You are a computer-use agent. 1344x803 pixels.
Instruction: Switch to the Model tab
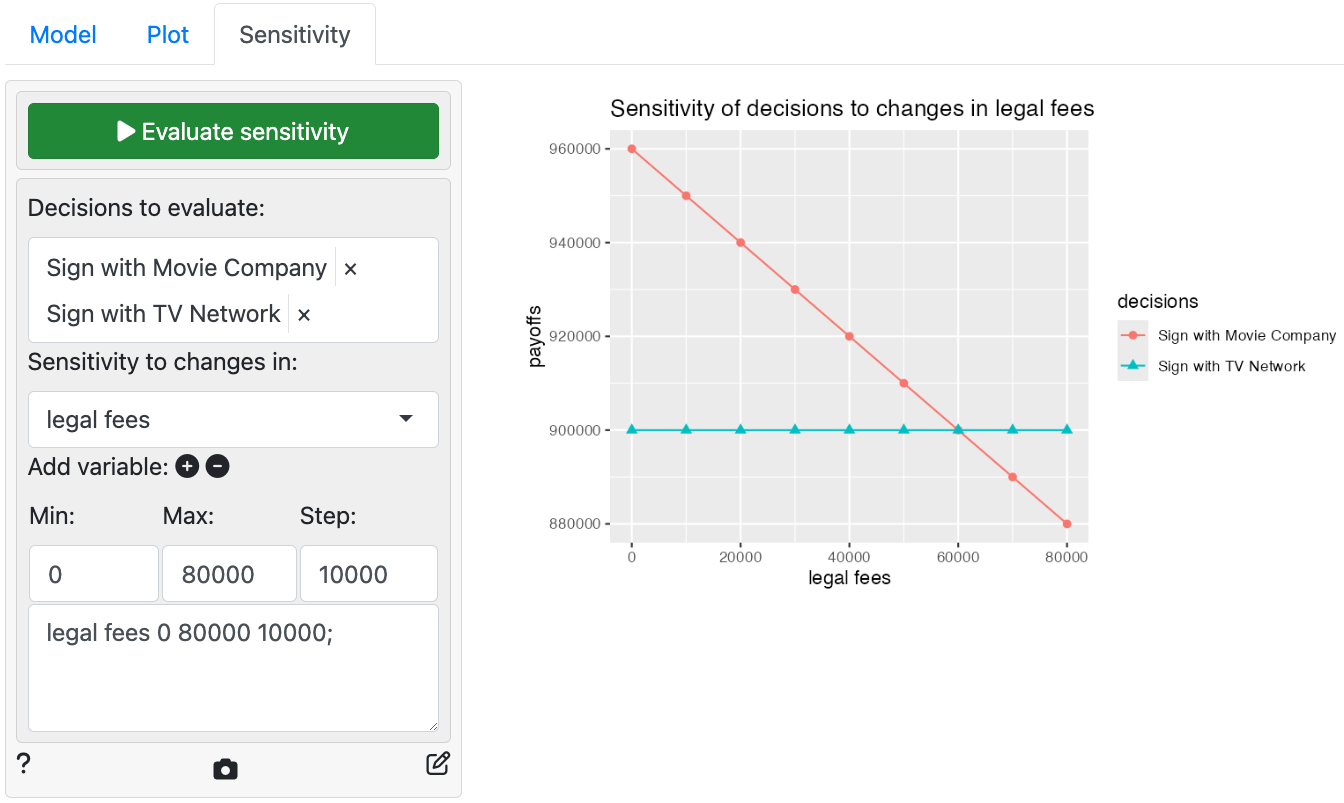tap(63, 35)
